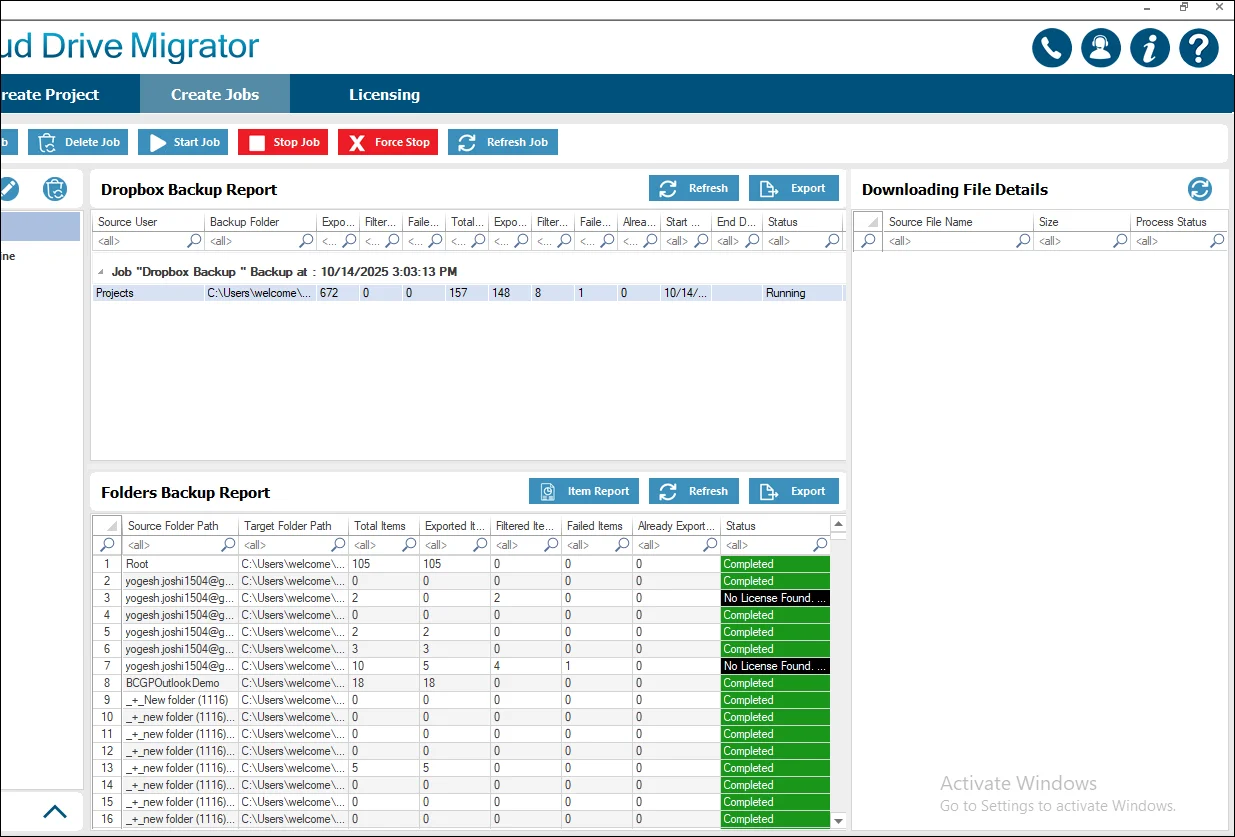
Task: Click row number 16 header
Action: (x=107, y=819)
